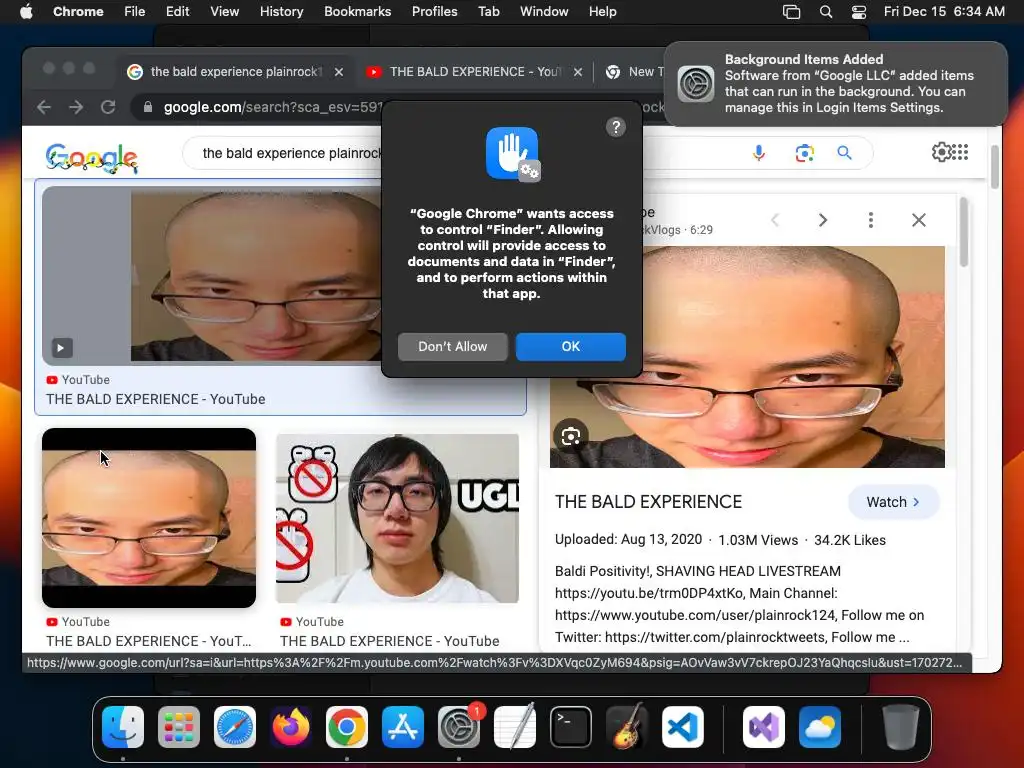Open the Trash in the Dock

coord(901,727)
